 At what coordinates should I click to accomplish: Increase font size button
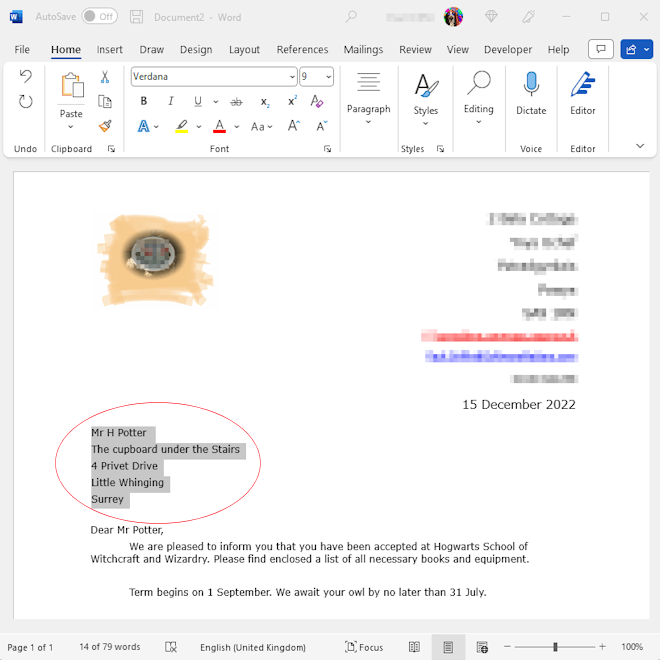point(294,126)
